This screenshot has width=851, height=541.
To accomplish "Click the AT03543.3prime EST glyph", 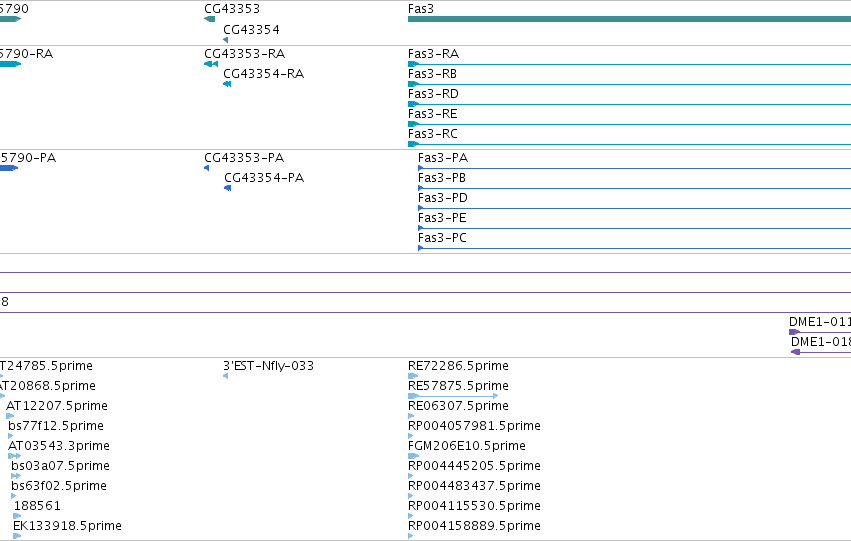I will coord(15,456).
